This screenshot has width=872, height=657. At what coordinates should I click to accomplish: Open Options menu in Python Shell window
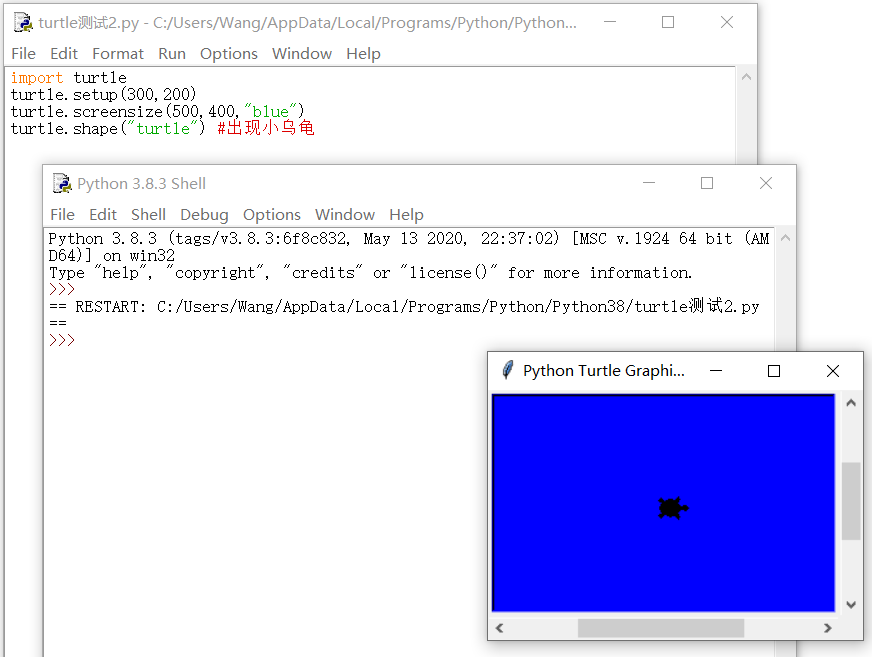click(x=271, y=215)
